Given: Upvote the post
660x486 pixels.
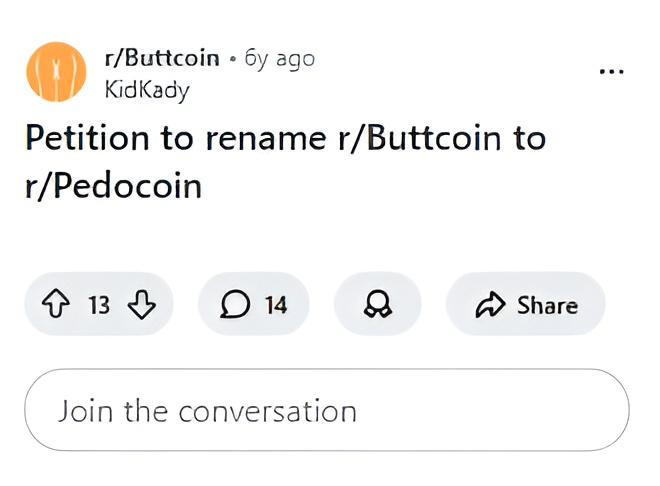Looking at the screenshot, I should click(58, 305).
